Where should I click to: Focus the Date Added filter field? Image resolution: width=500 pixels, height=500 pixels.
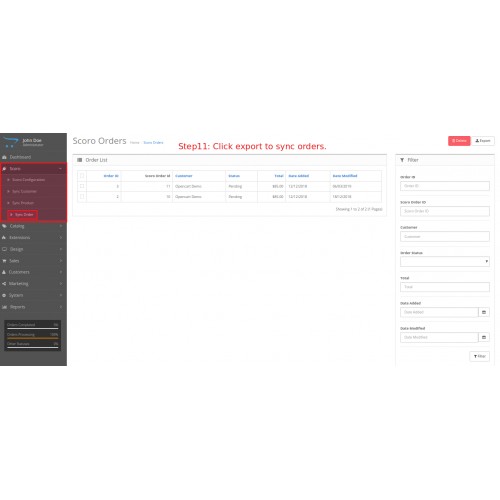tap(439, 312)
